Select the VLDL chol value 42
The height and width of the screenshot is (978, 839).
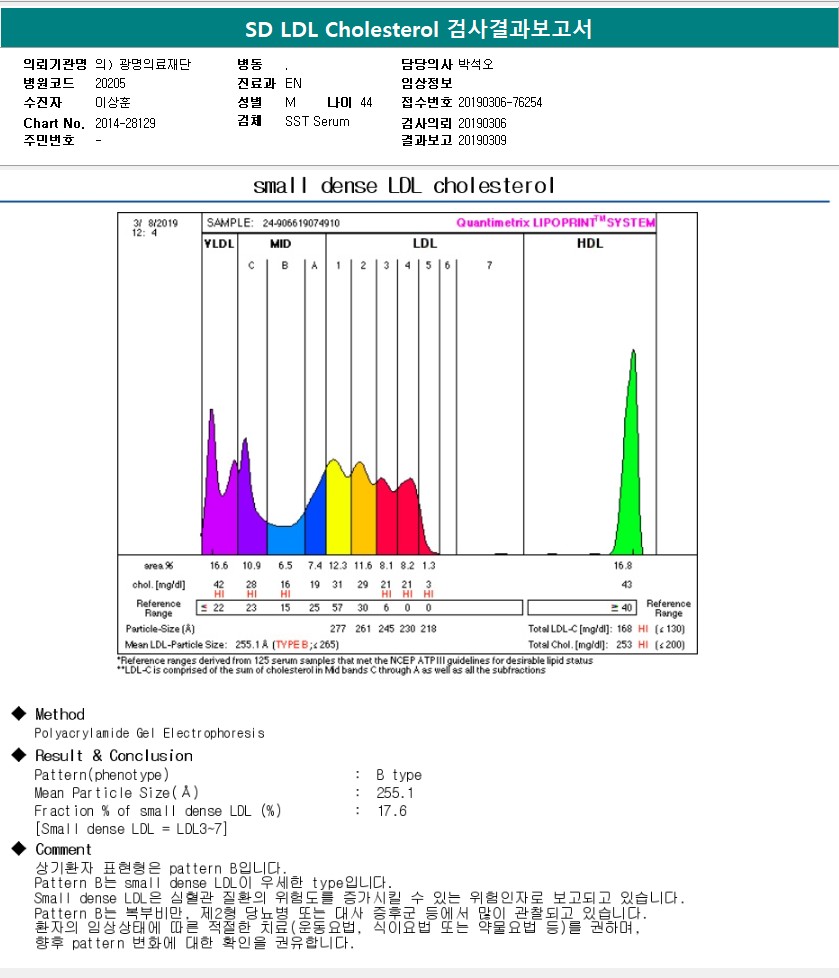pyautogui.click(x=219, y=584)
